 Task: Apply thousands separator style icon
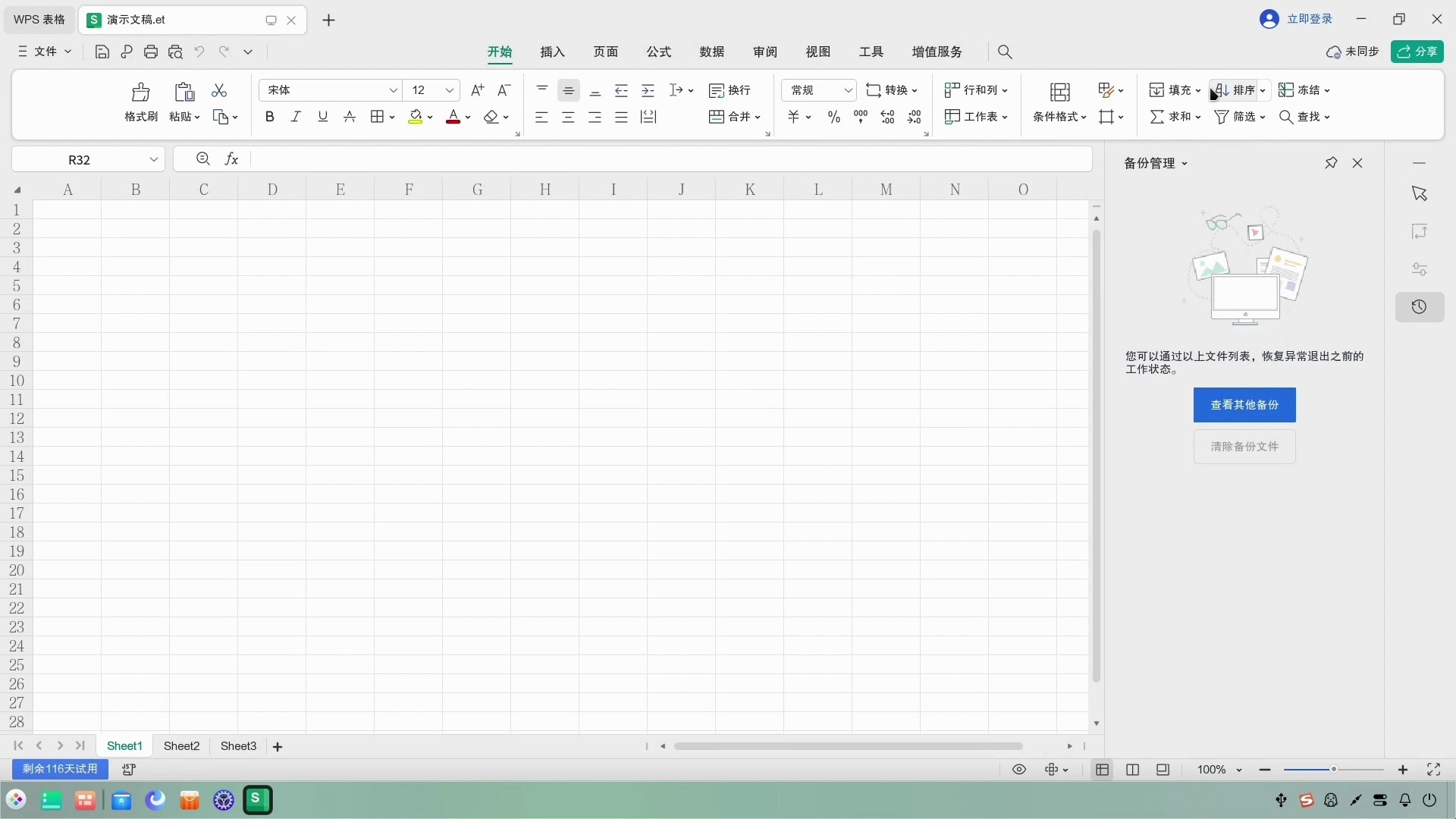[x=861, y=117]
